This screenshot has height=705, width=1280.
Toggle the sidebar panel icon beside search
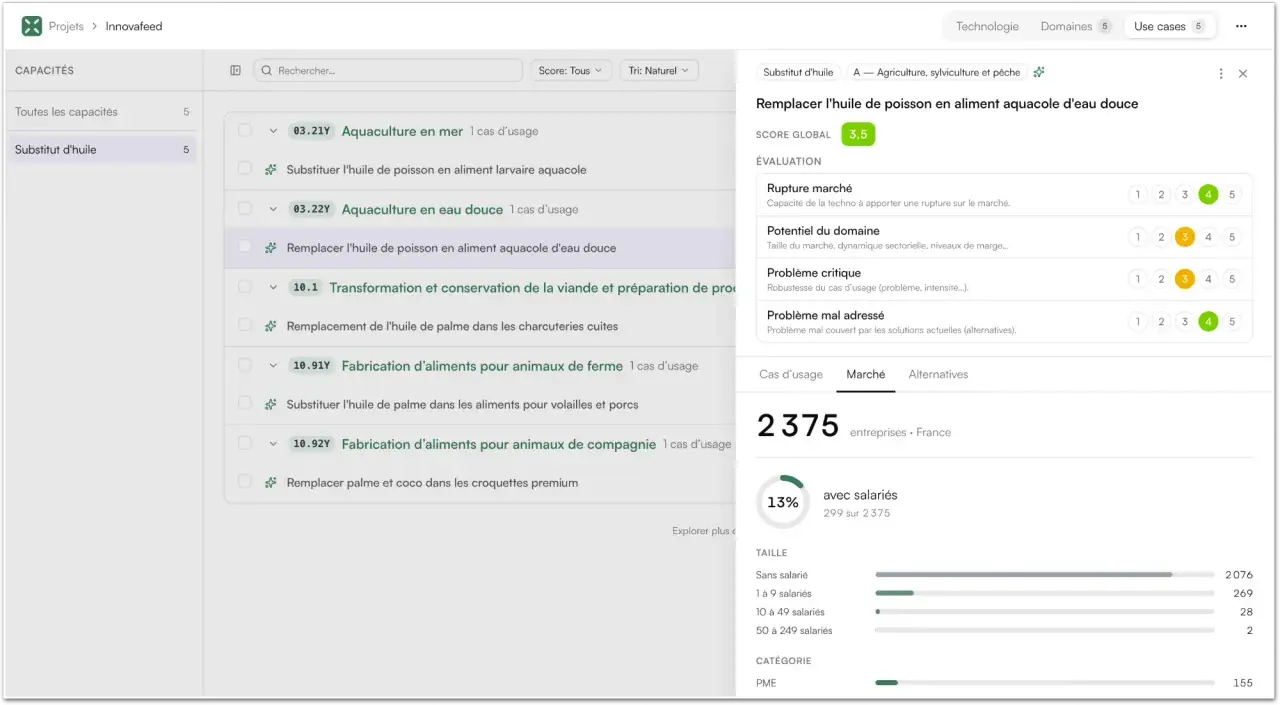coord(236,71)
